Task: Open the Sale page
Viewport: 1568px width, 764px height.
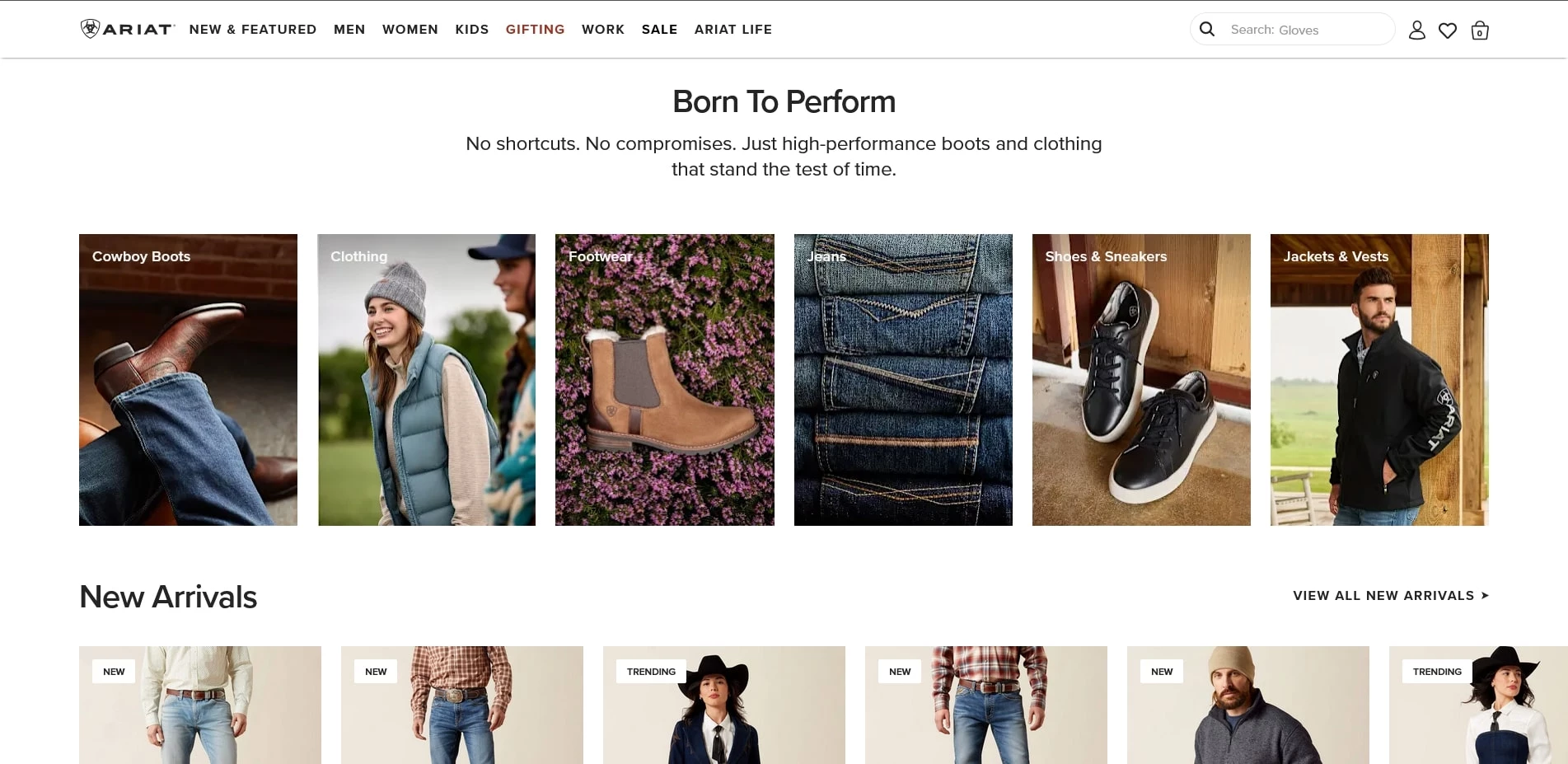Action: [x=660, y=30]
